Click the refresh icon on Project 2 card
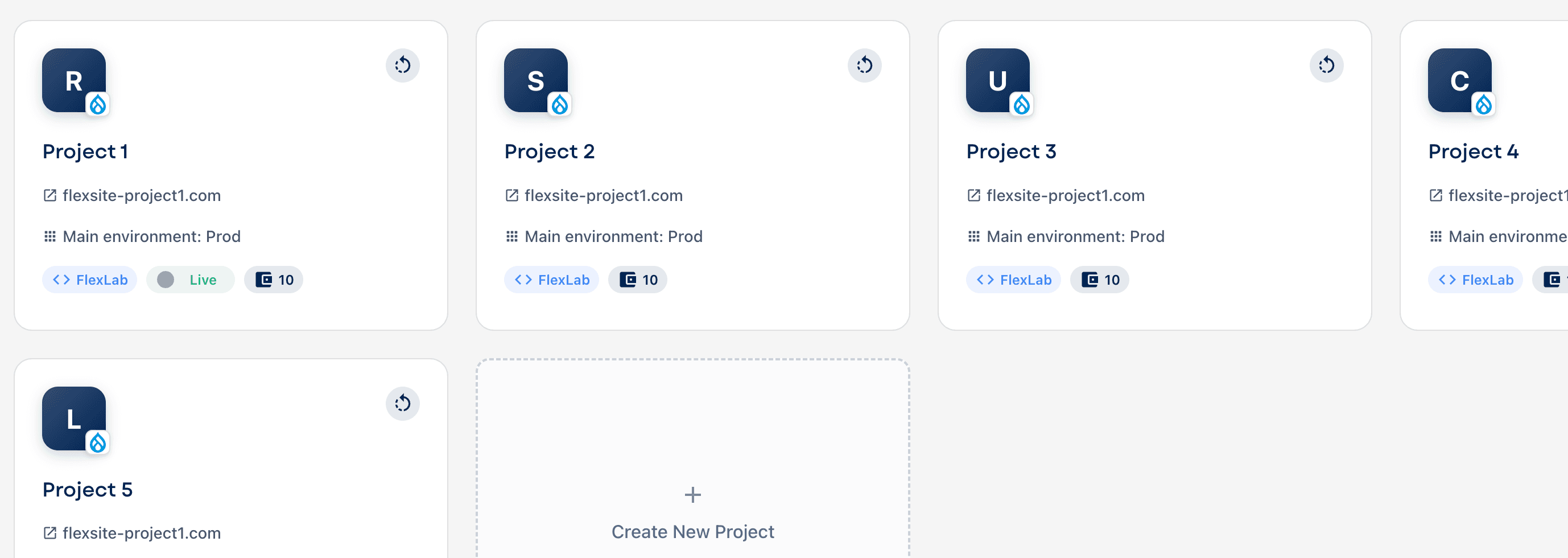This screenshot has height=558, width=1568. [x=864, y=65]
